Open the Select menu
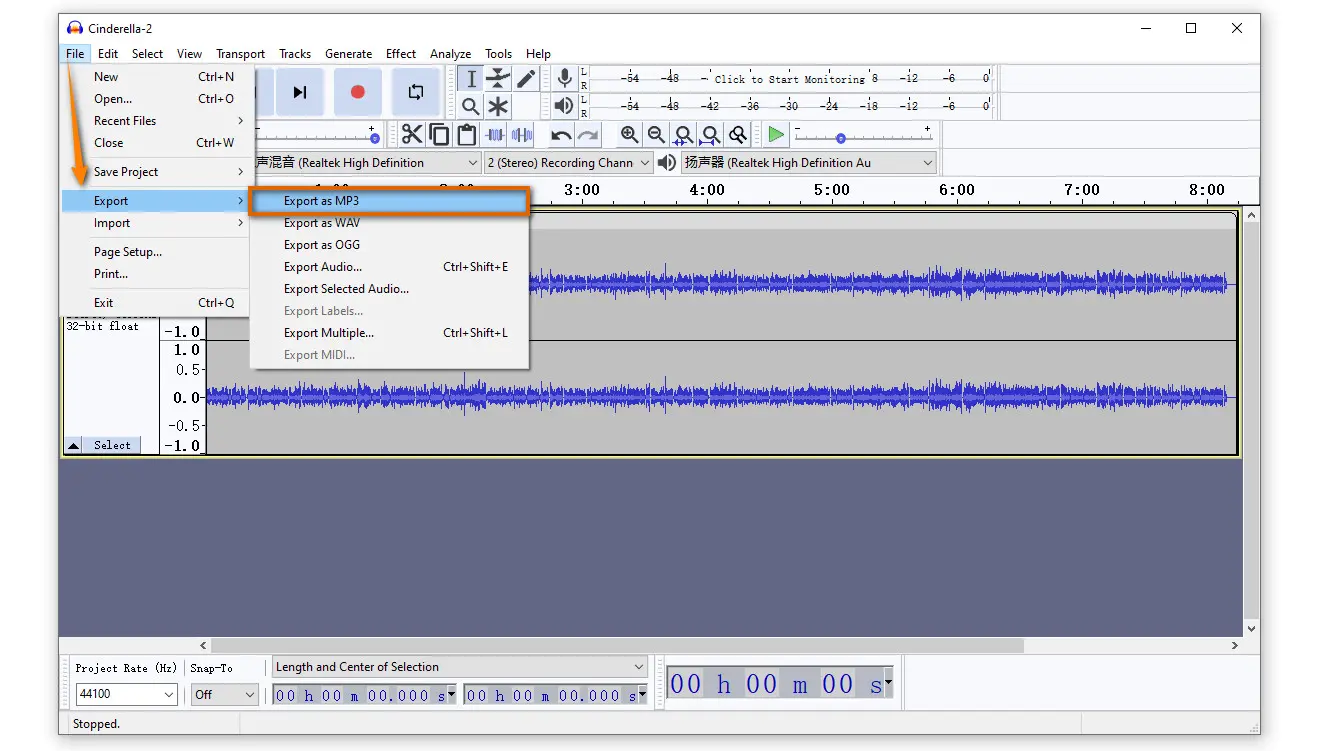The height and width of the screenshot is (751, 1318). (x=147, y=54)
